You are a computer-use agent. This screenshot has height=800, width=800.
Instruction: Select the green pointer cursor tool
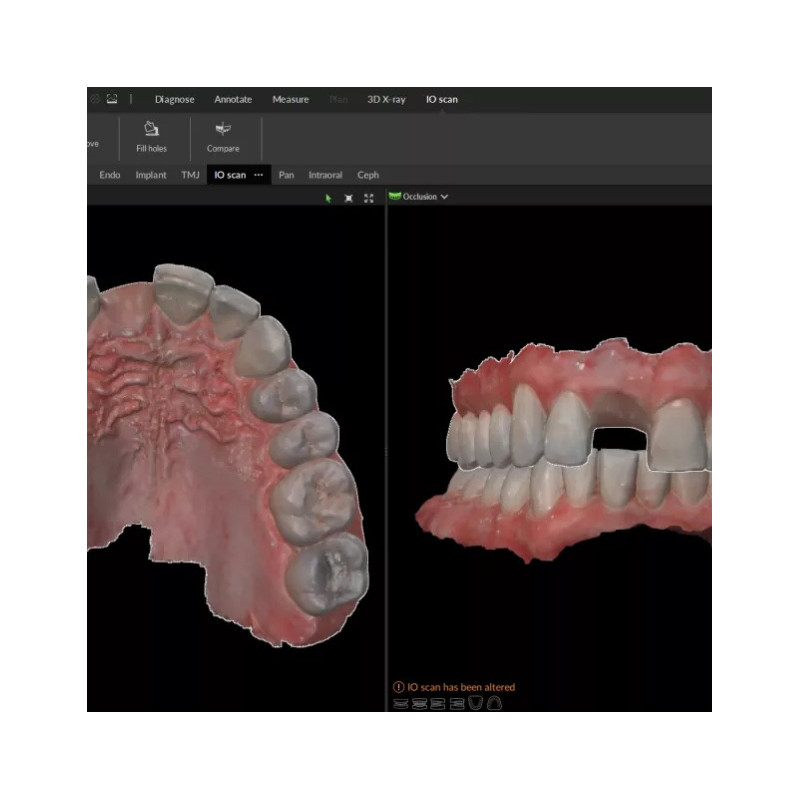(x=328, y=198)
